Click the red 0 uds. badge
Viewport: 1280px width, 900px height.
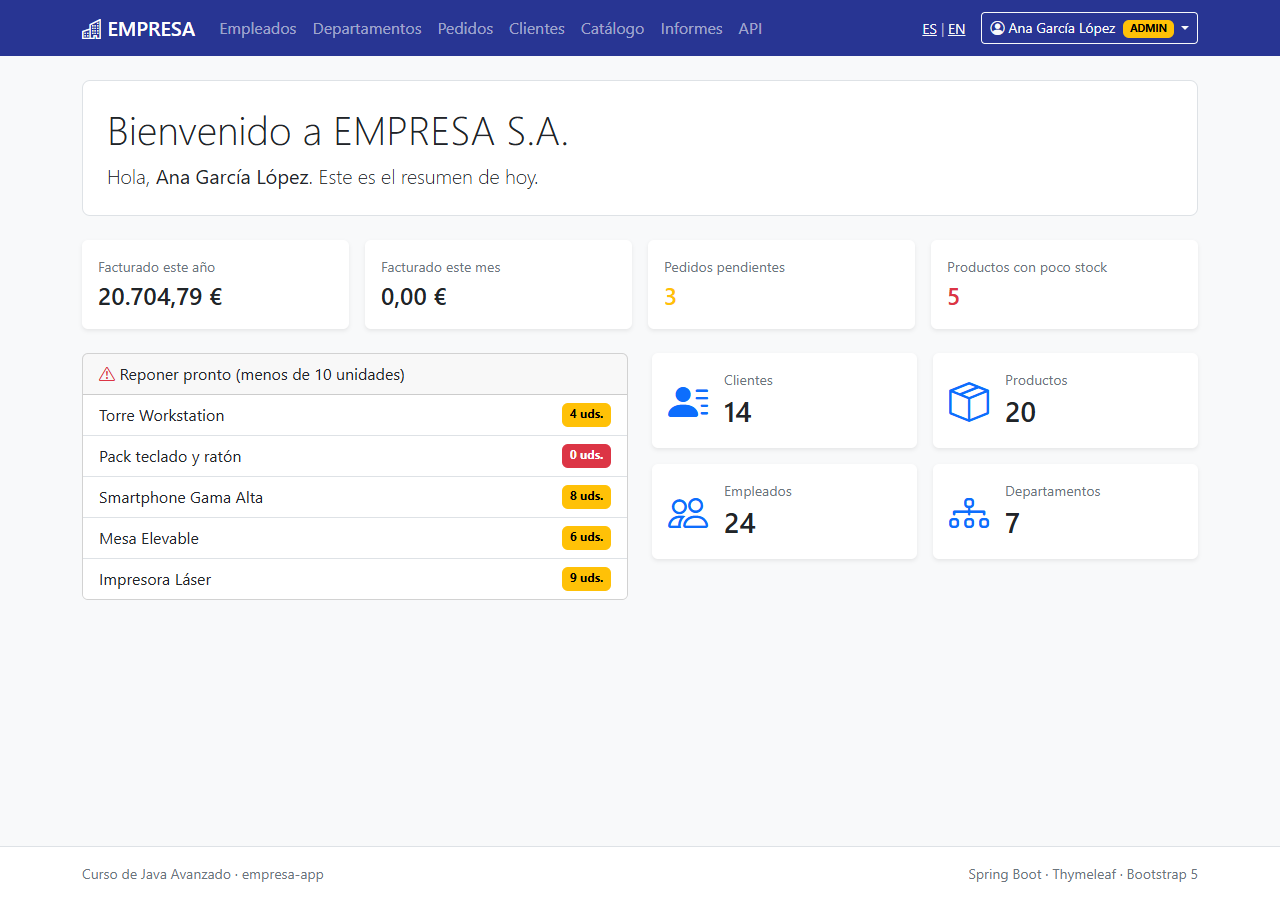click(x=586, y=456)
